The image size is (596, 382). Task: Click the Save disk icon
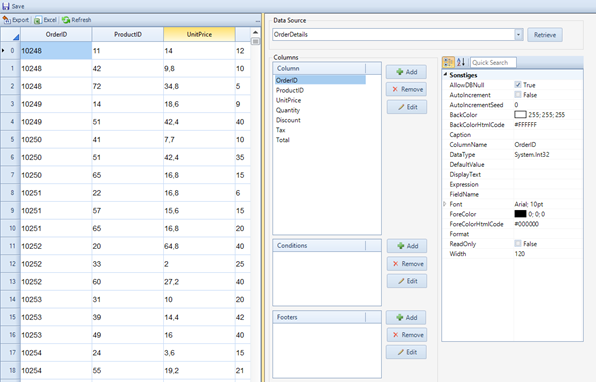6,6
